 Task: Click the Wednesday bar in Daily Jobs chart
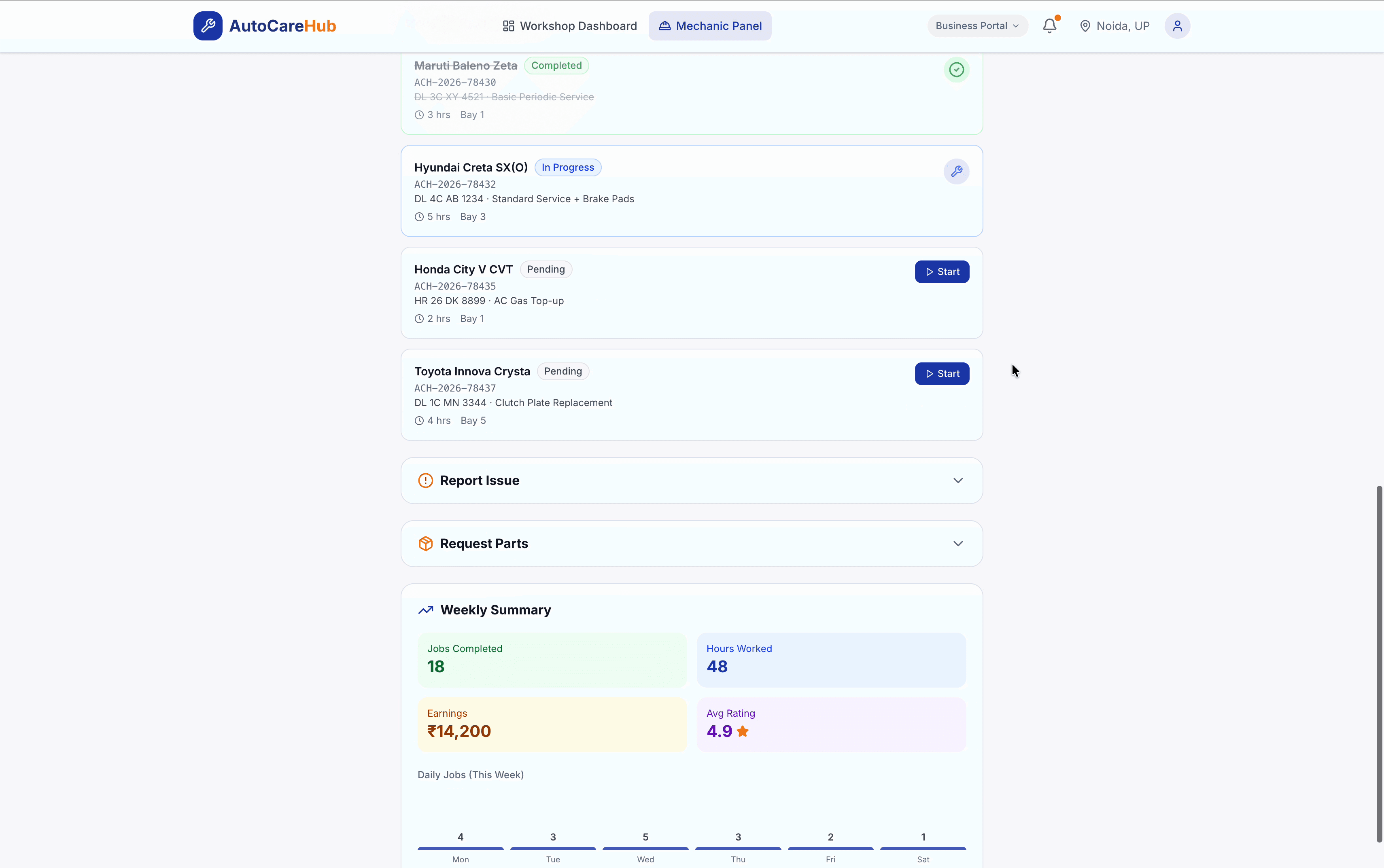(645, 849)
